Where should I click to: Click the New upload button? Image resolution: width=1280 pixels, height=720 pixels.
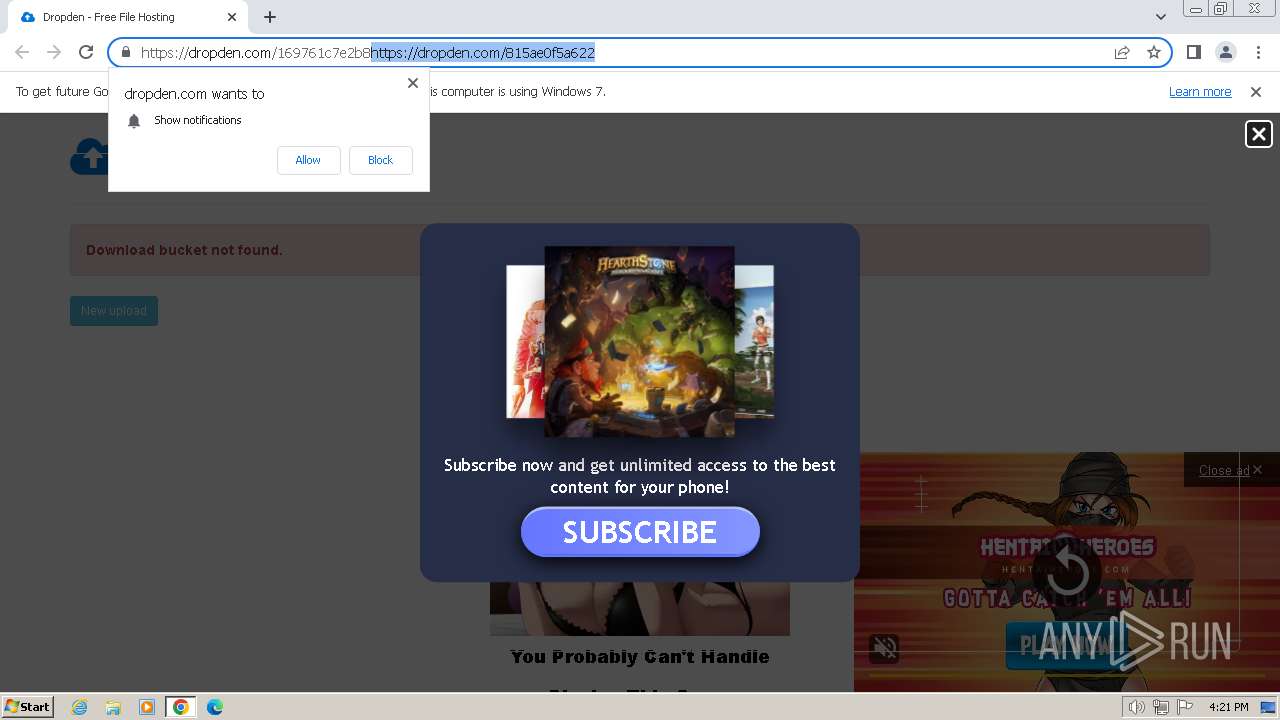(x=114, y=311)
